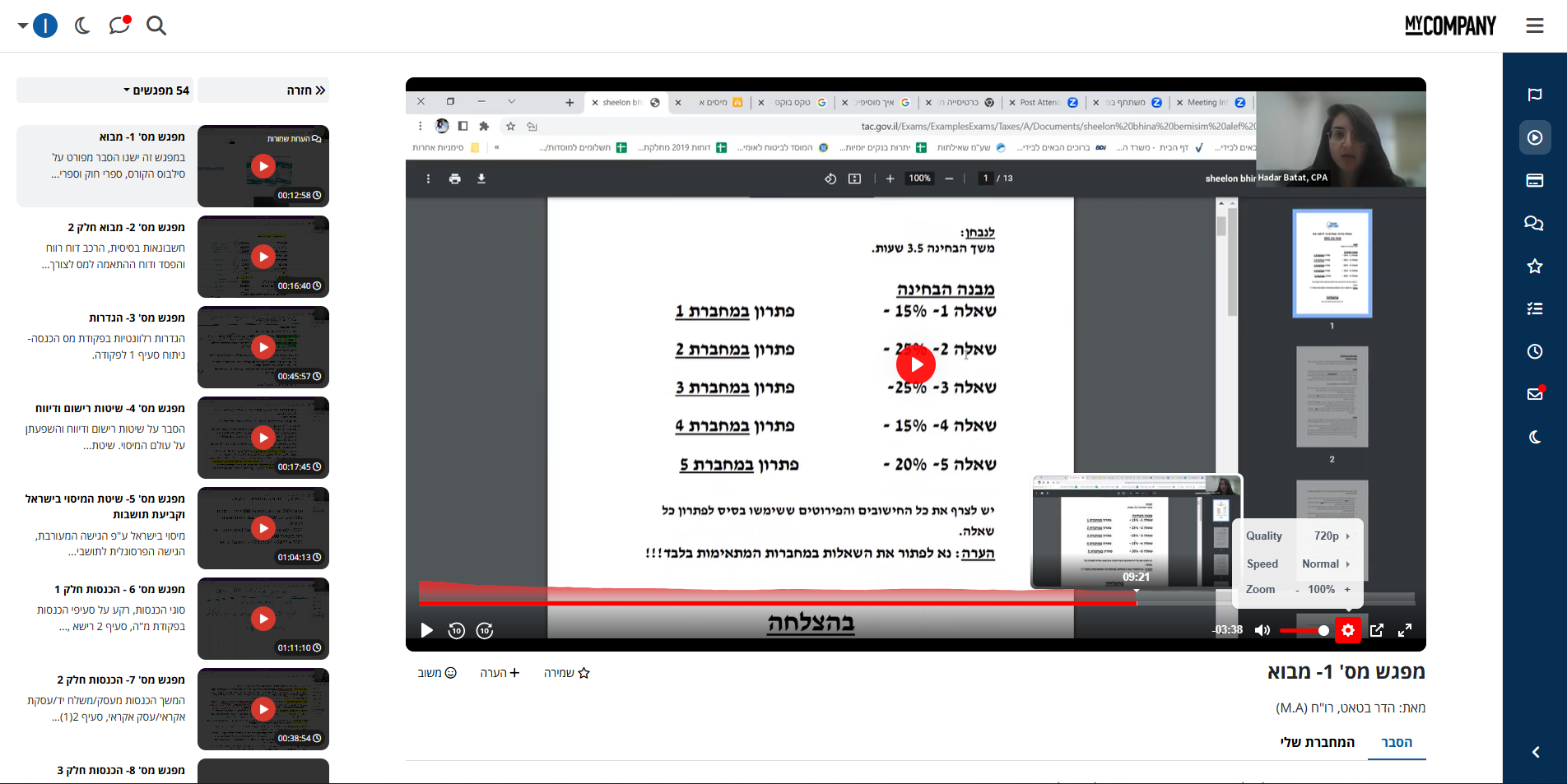
Task: Select the הסבר tab
Action: click(1396, 742)
